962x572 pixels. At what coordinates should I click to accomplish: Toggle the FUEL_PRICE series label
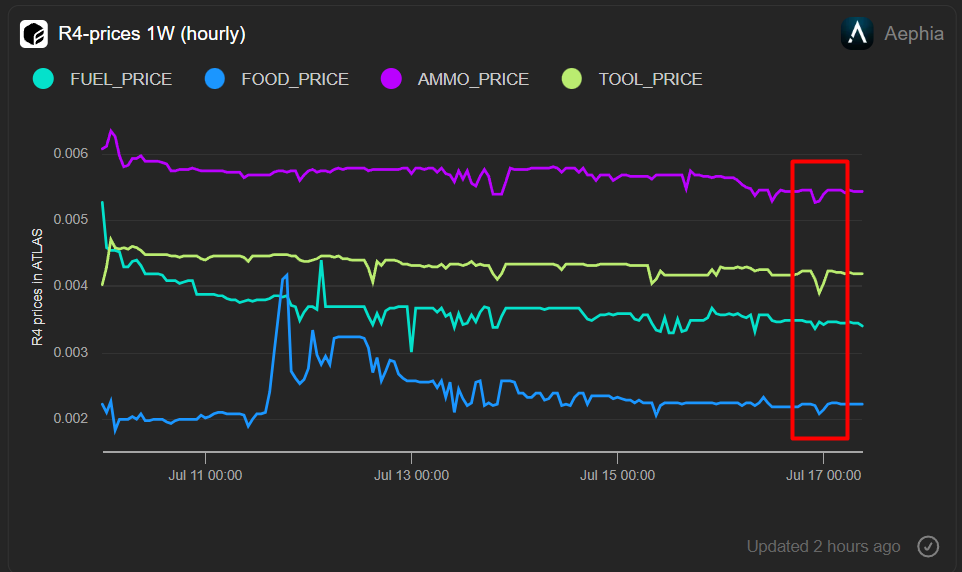[120, 79]
